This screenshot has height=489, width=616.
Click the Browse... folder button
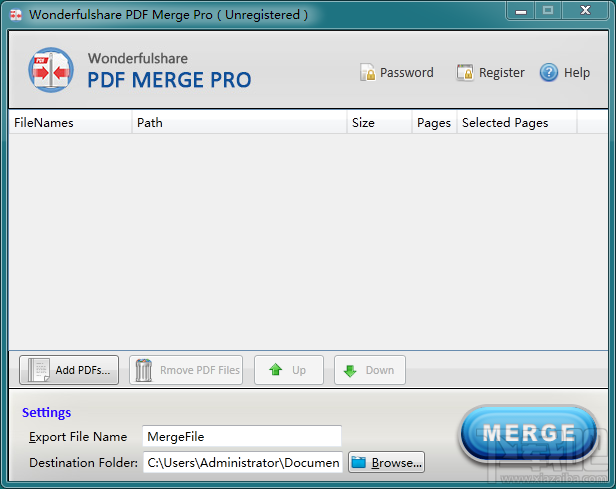[387, 462]
